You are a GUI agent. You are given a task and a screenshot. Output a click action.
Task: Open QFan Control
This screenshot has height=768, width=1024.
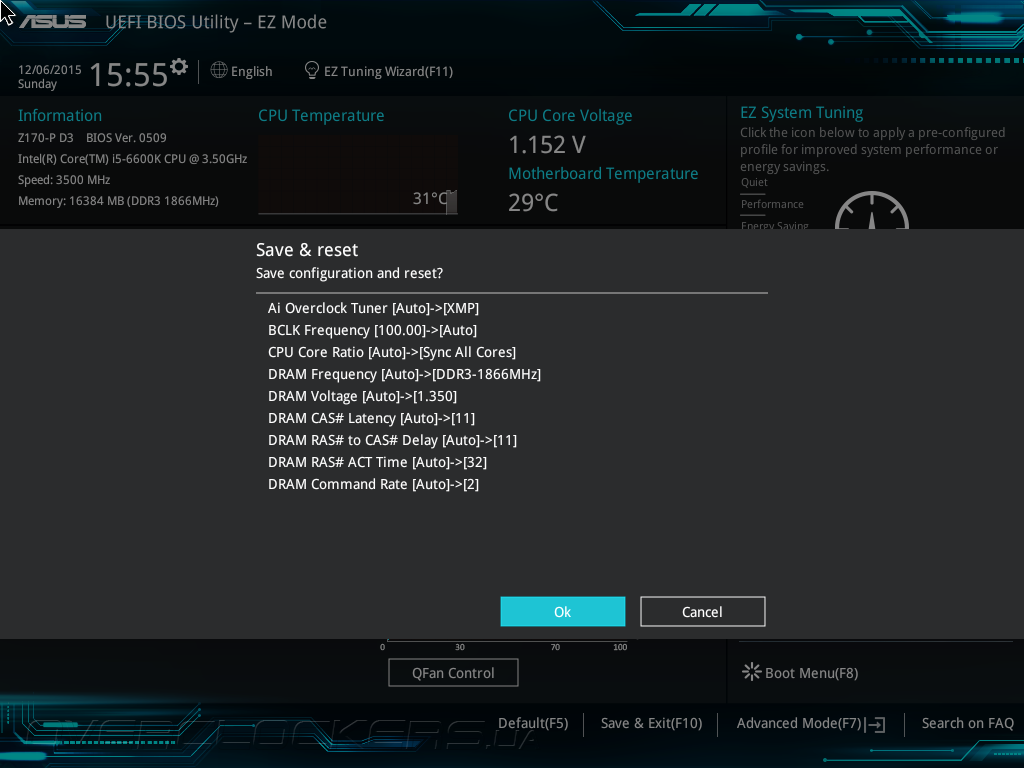[x=453, y=673]
